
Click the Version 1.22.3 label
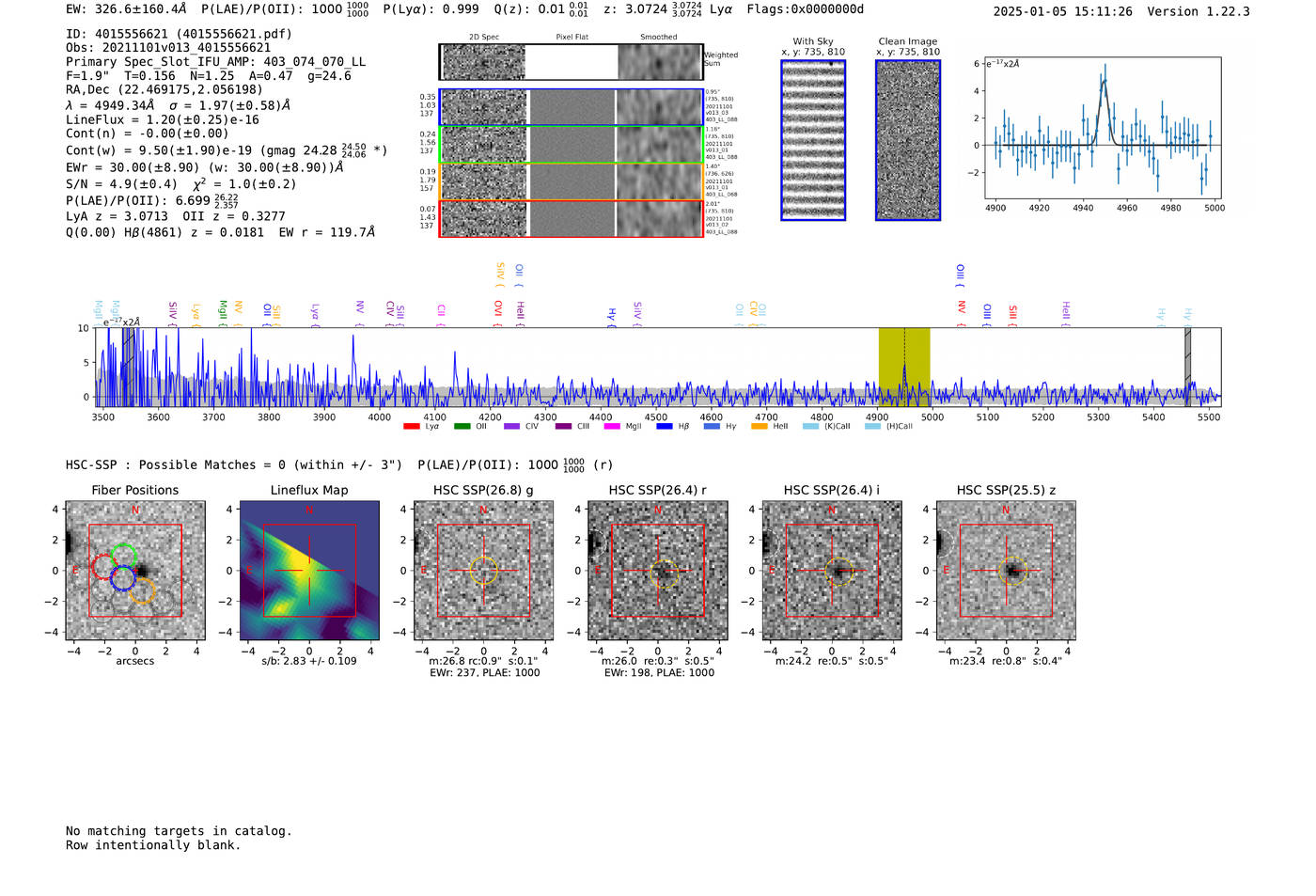pos(1198,12)
